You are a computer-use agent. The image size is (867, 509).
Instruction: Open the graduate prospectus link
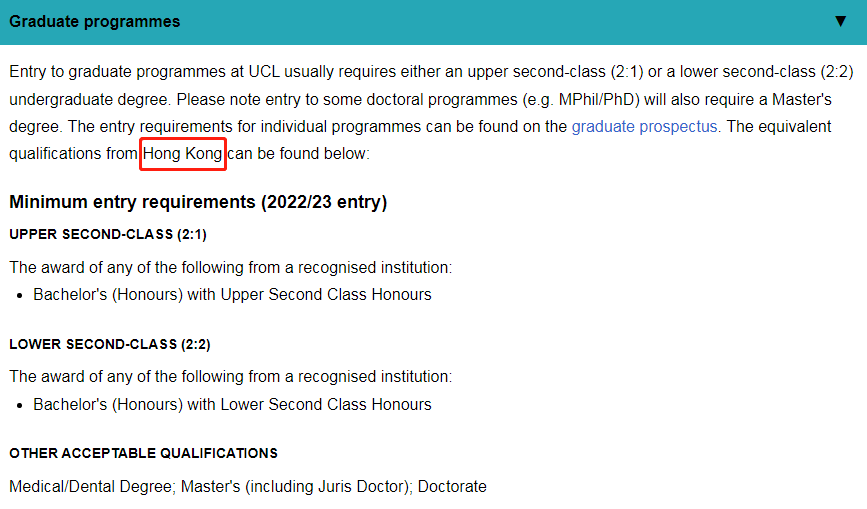click(x=644, y=127)
